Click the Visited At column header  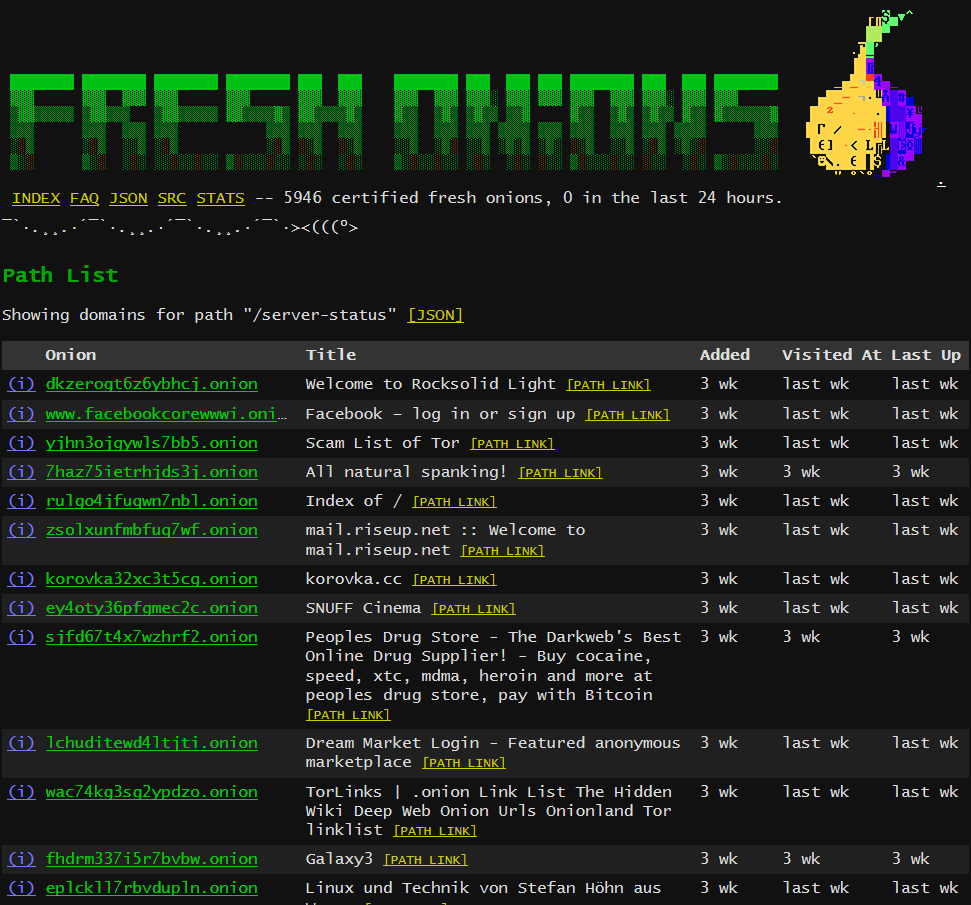tap(831, 355)
